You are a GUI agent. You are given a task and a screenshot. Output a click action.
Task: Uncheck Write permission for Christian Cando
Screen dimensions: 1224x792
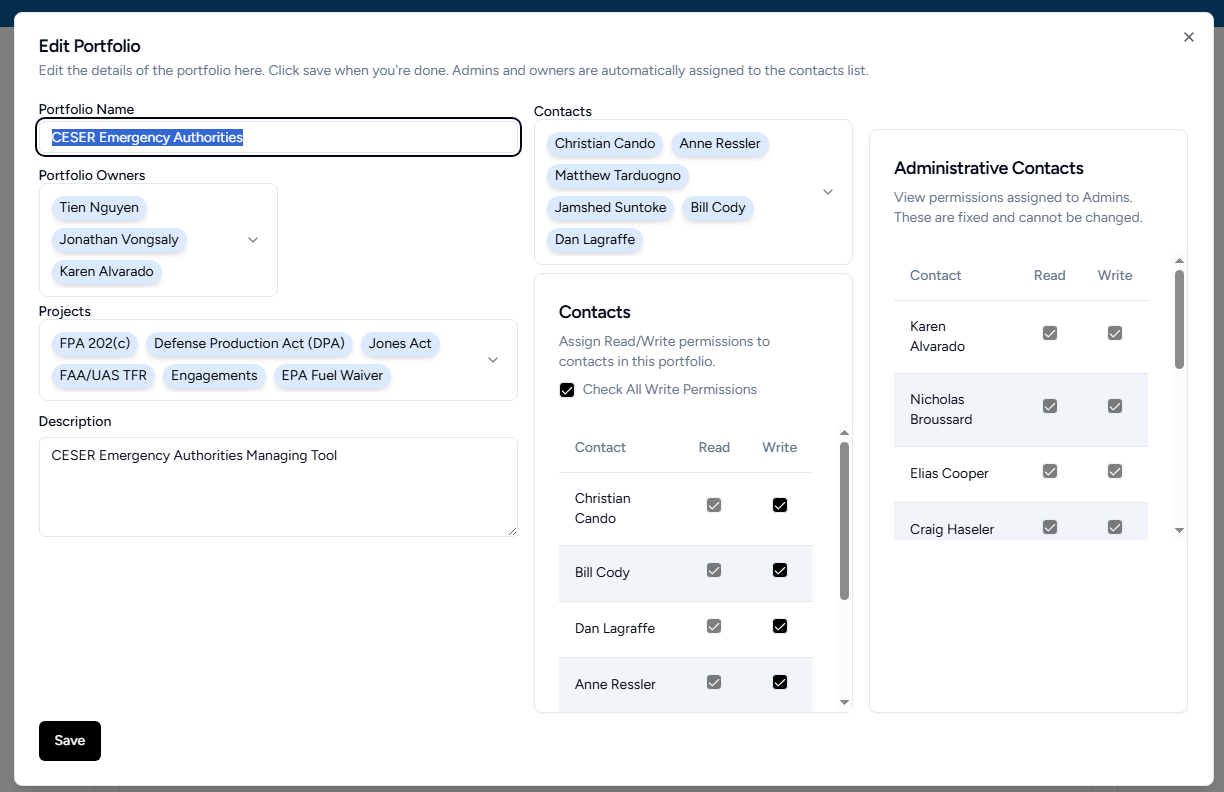point(780,505)
